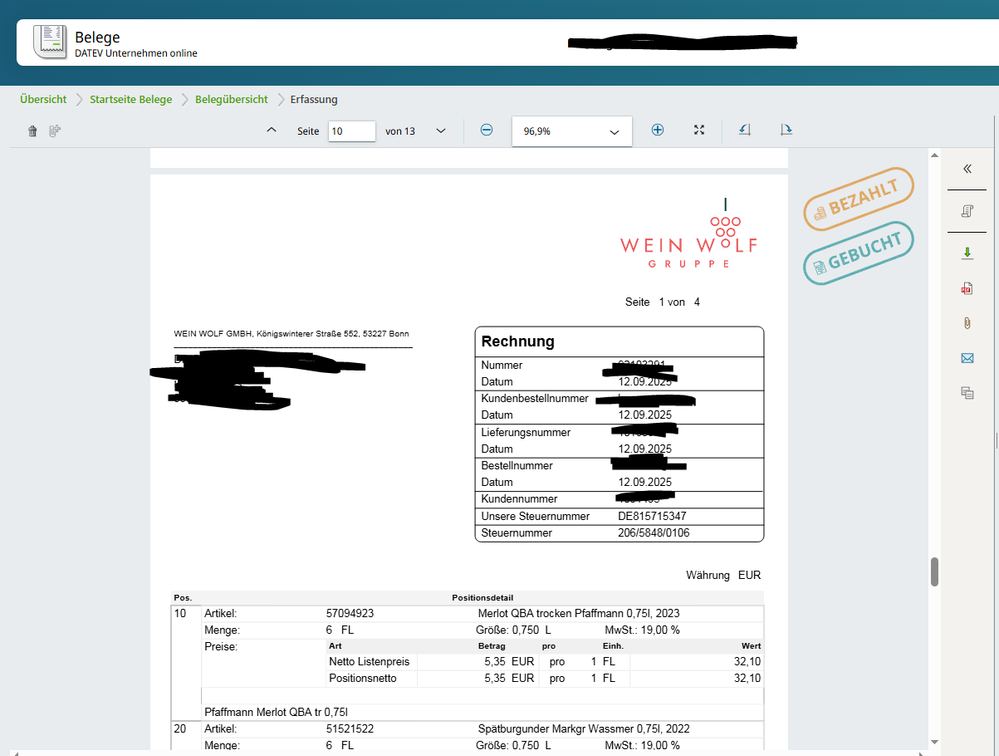Open the zoom level dropdown showing 96,9%

pyautogui.click(x=571, y=131)
